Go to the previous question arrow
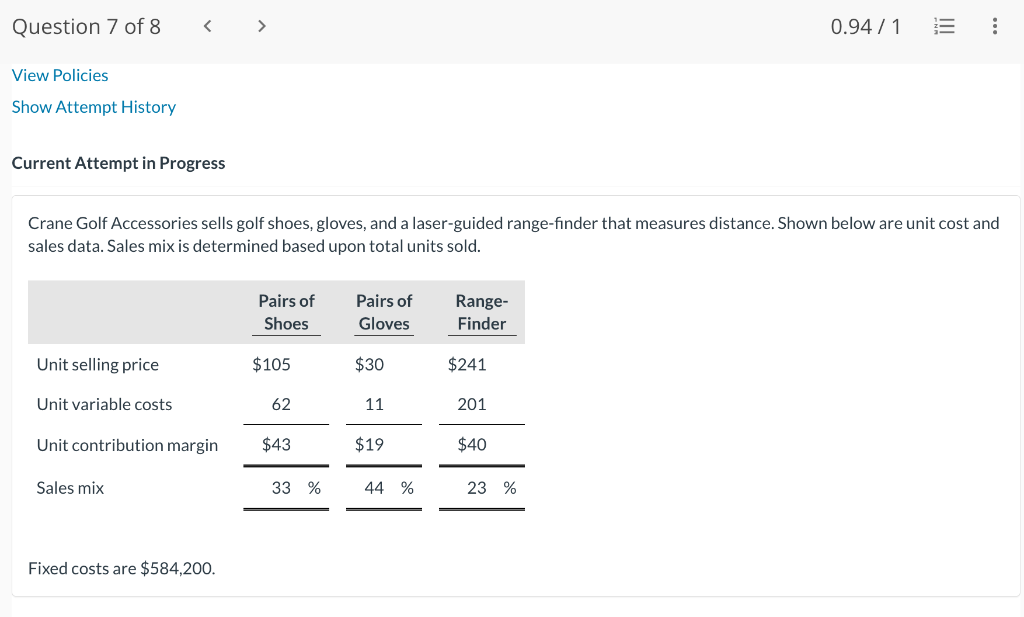The width and height of the screenshot is (1024, 617). click(x=208, y=26)
